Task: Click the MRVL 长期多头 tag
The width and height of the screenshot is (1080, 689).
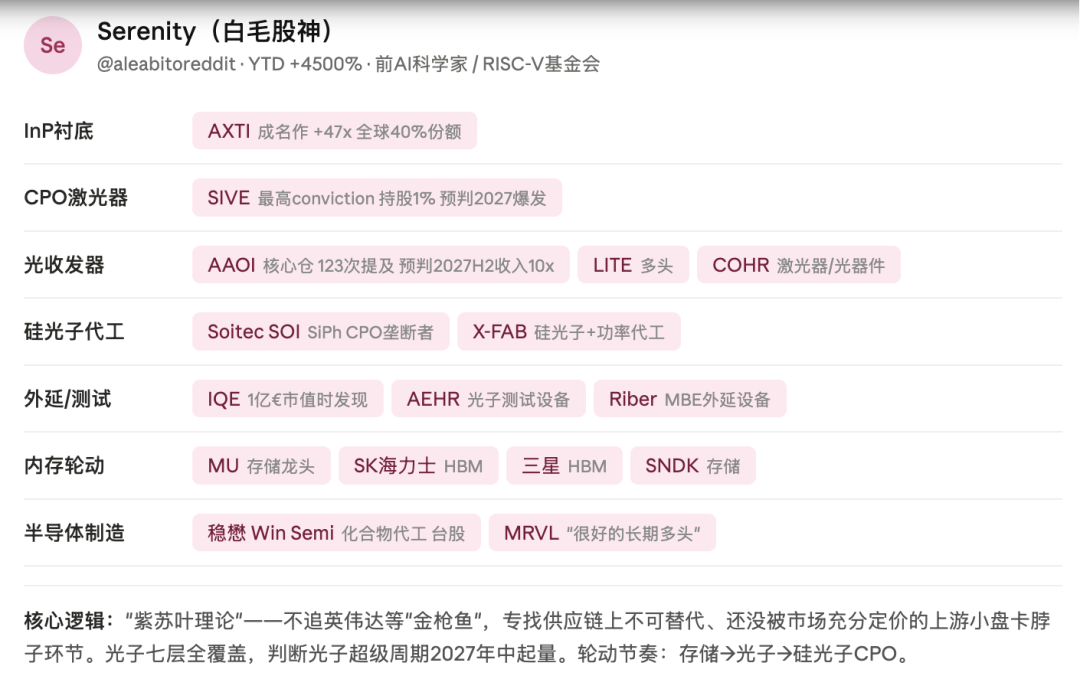Action: [602, 532]
